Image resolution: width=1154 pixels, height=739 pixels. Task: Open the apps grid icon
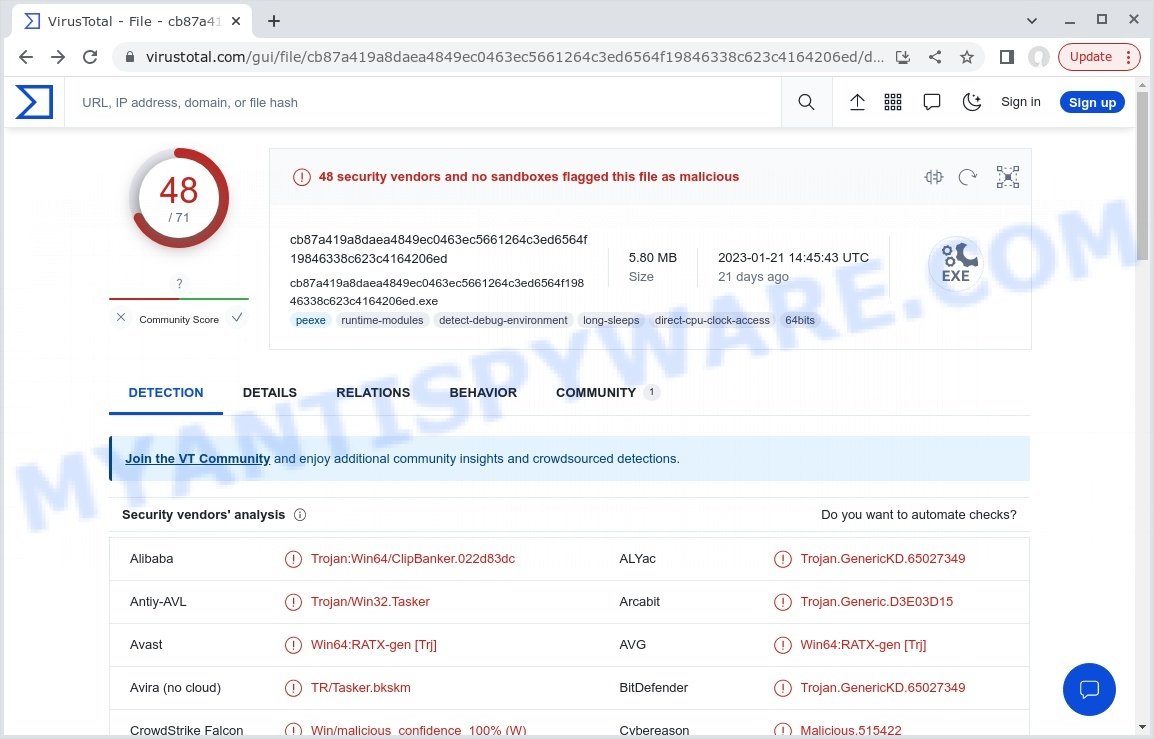(x=893, y=102)
